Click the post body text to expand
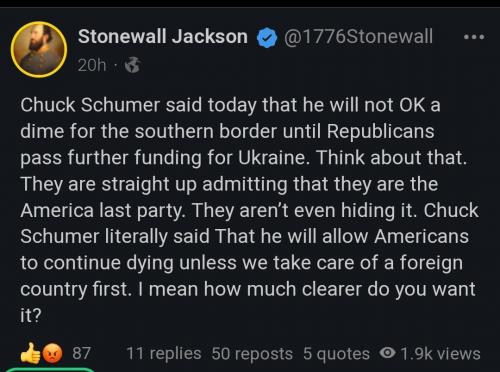 click(249, 210)
